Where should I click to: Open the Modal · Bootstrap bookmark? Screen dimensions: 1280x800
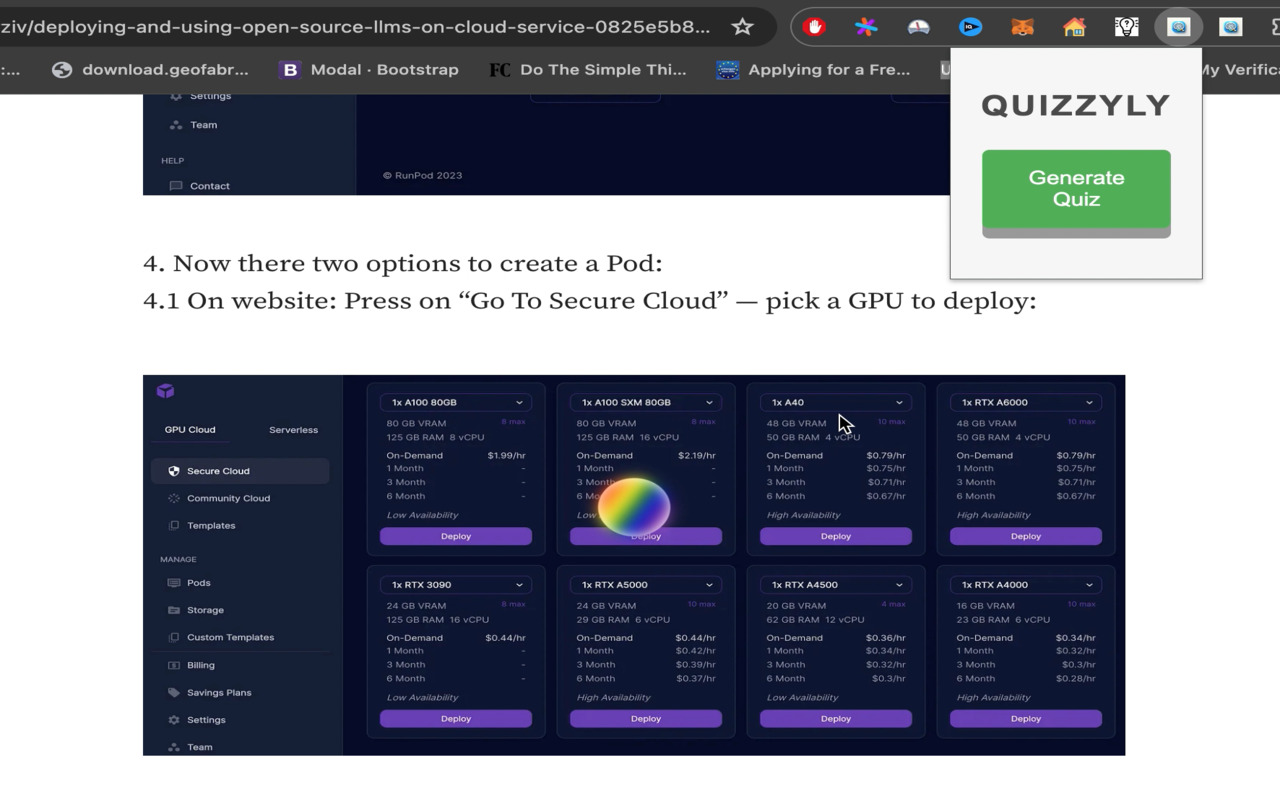370,69
